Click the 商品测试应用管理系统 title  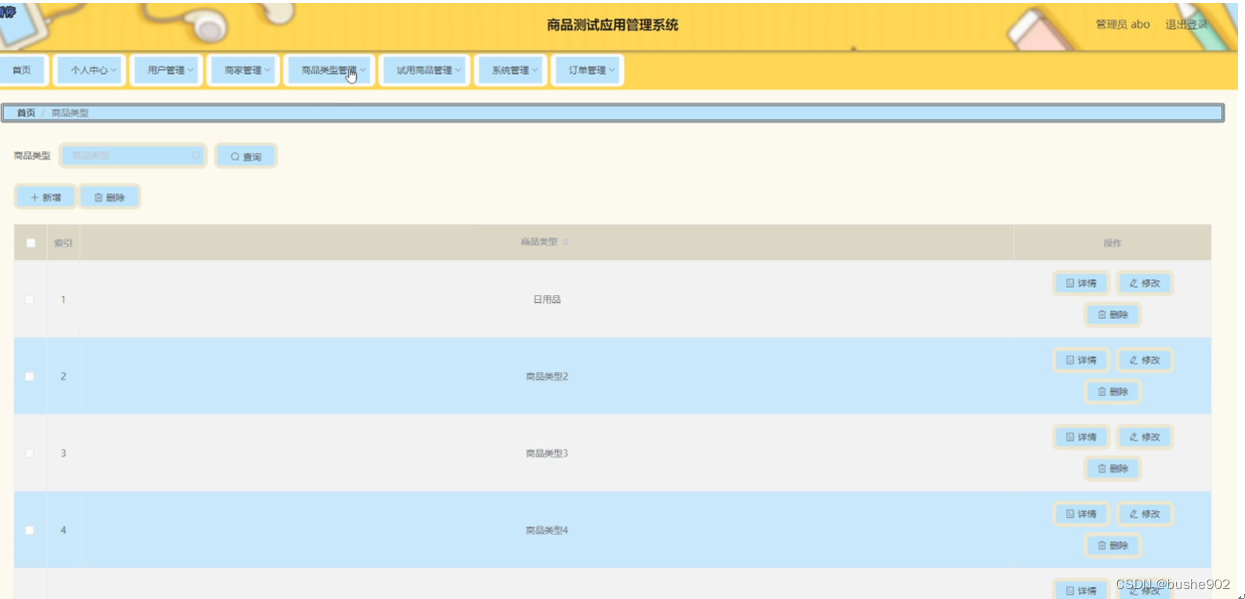coord(612,25)
